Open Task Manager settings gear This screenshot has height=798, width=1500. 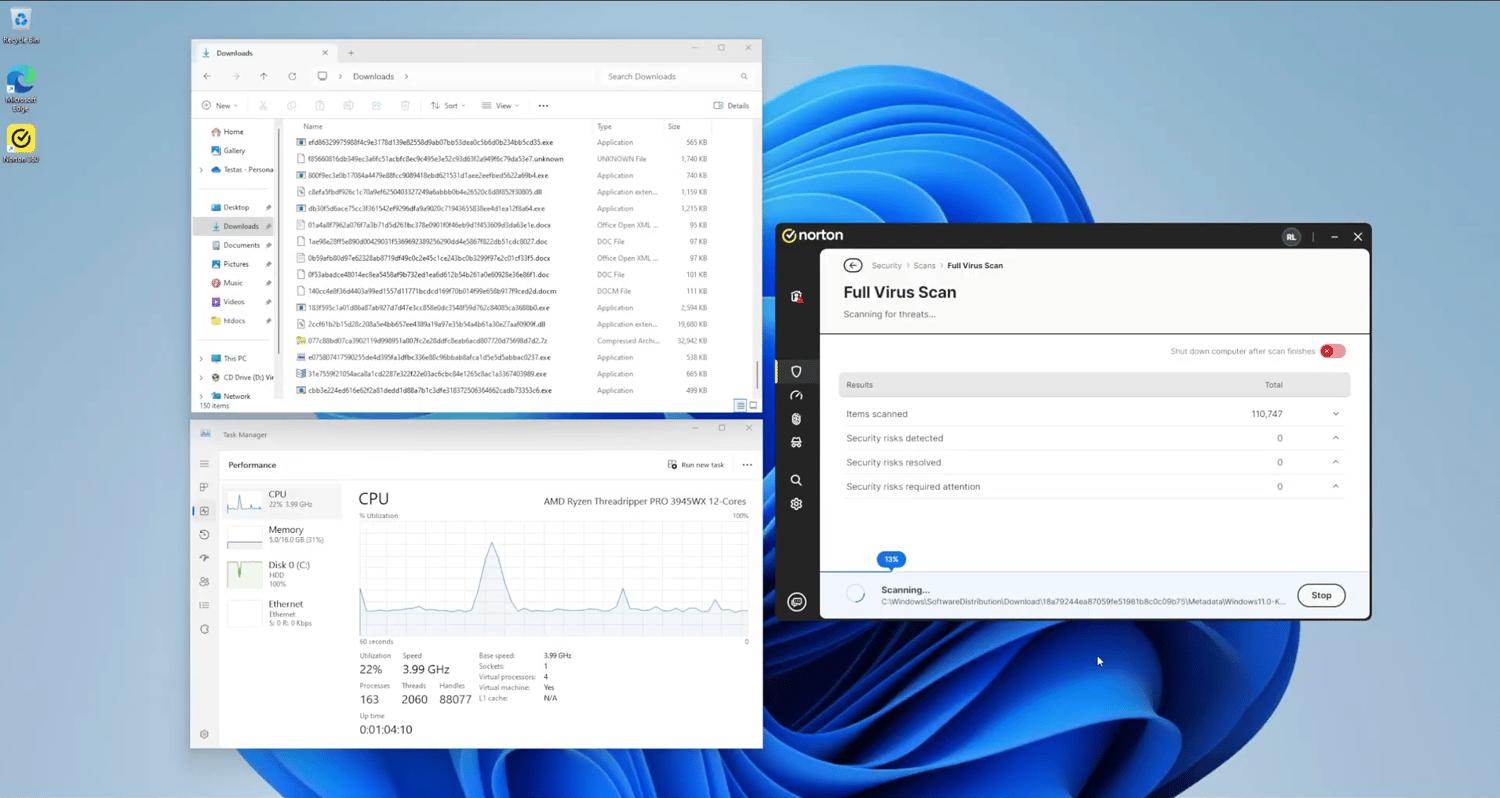point(204,734)
